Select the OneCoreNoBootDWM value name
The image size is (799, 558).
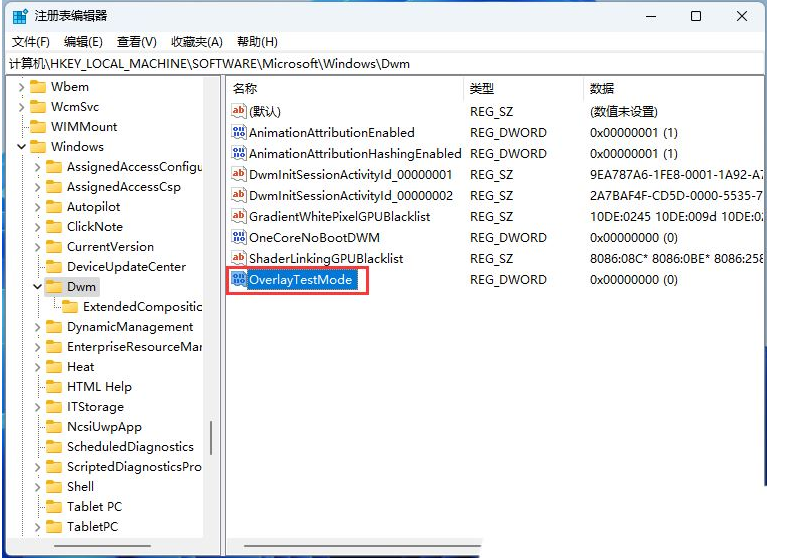314,237
